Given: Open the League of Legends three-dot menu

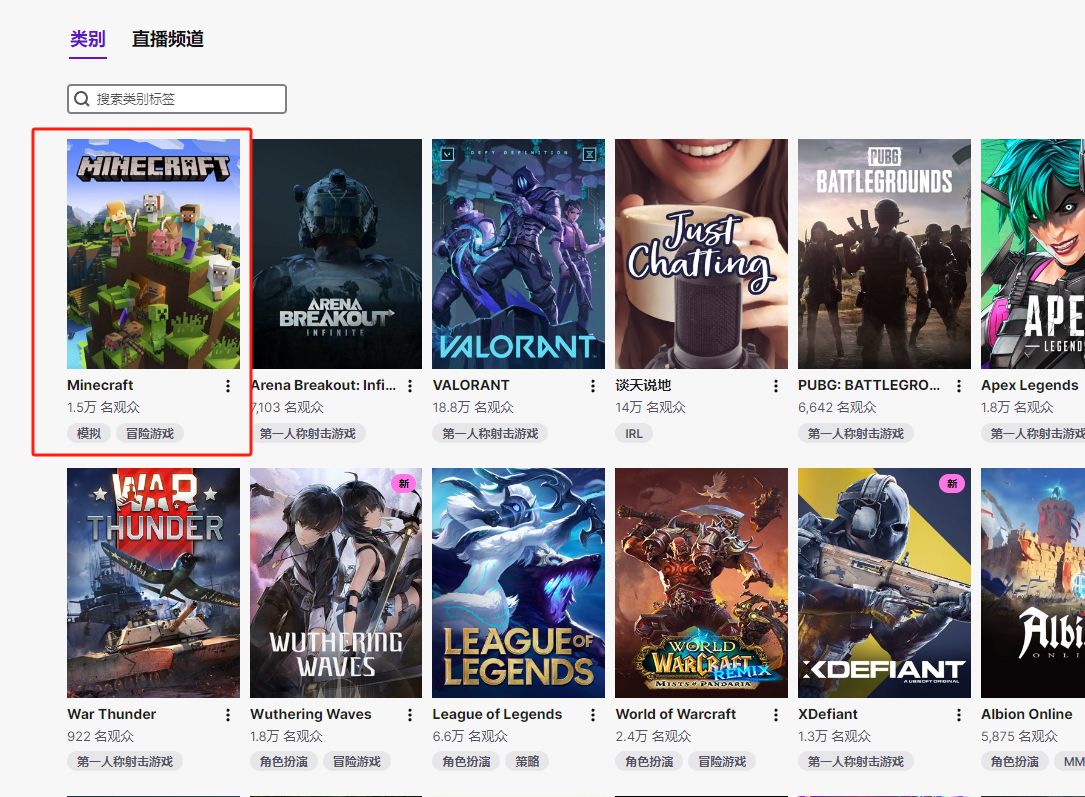Looking at the screenshot, I should pyautogui.click(x=593, y=715).
